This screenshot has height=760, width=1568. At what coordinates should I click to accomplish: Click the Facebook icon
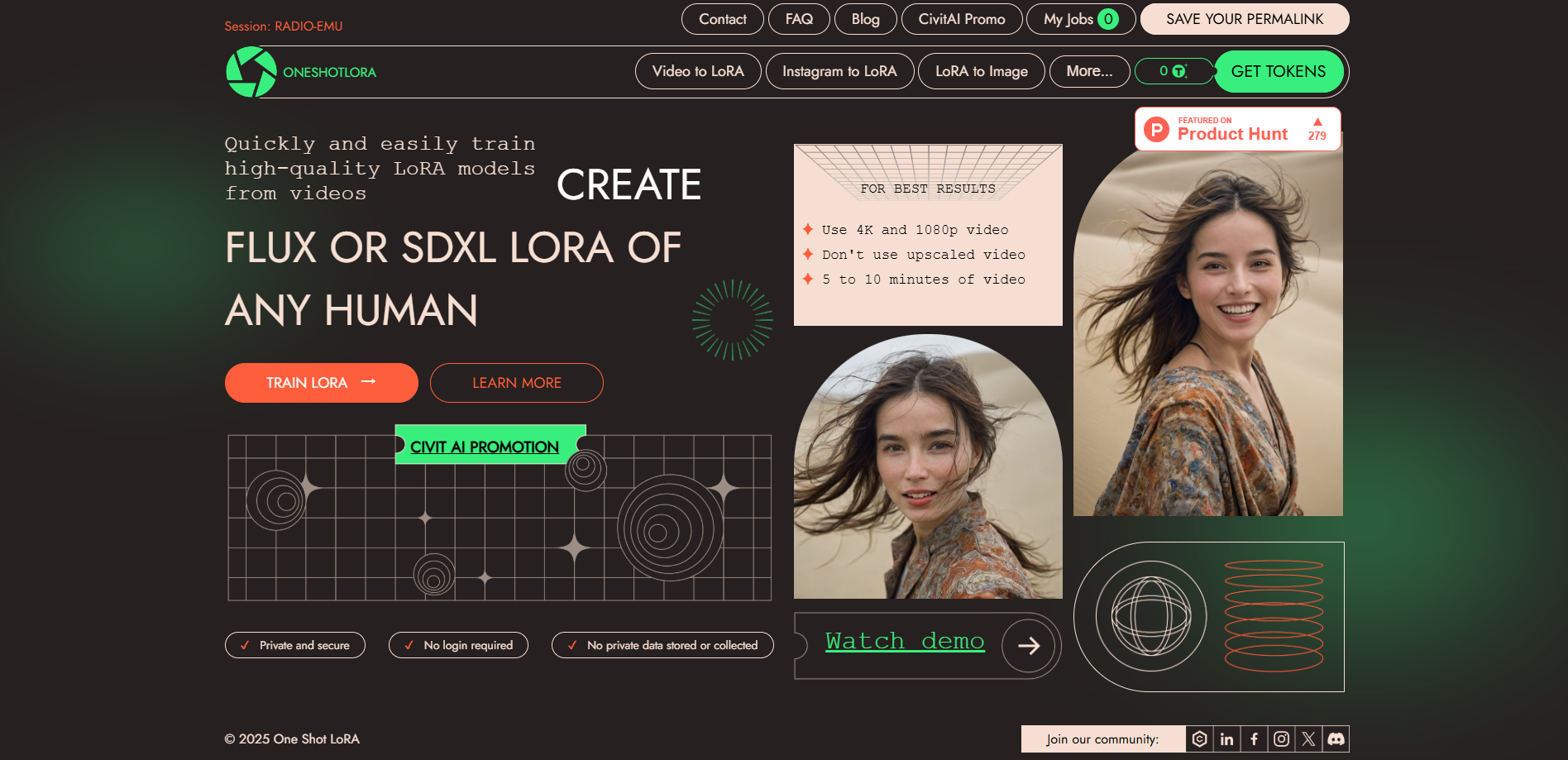[x=1254, y=738]
